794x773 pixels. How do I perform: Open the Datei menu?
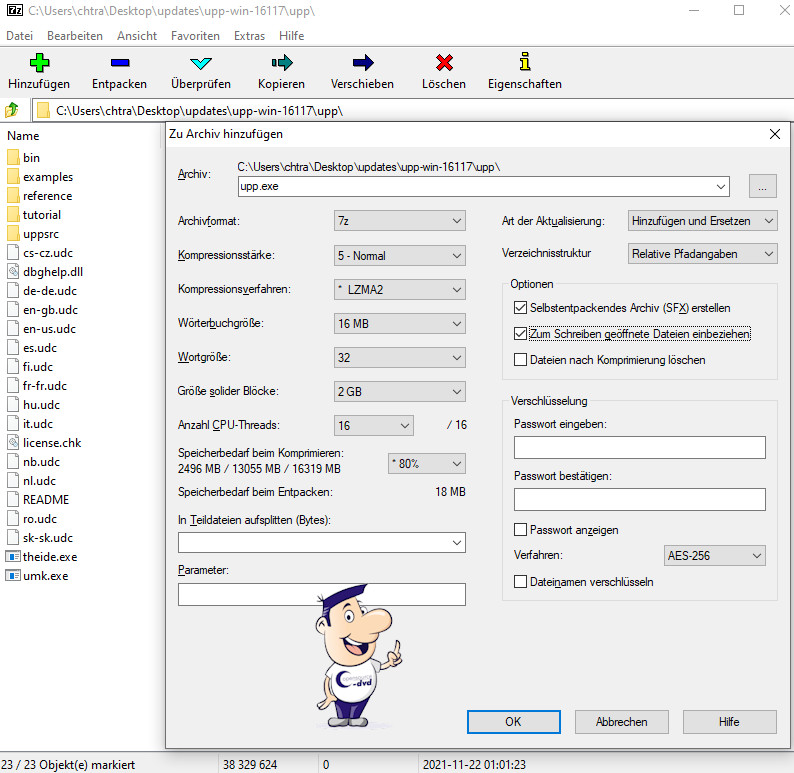pos(19,35)
